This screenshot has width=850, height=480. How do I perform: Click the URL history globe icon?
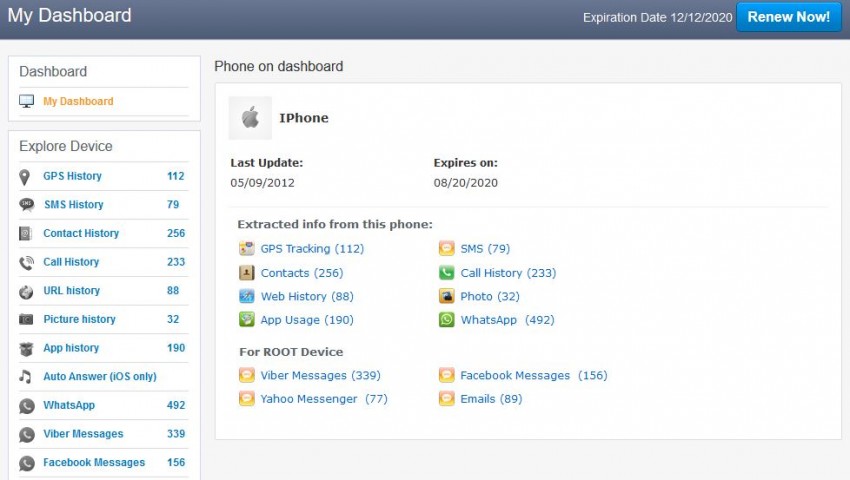click(x=26, y=292)
